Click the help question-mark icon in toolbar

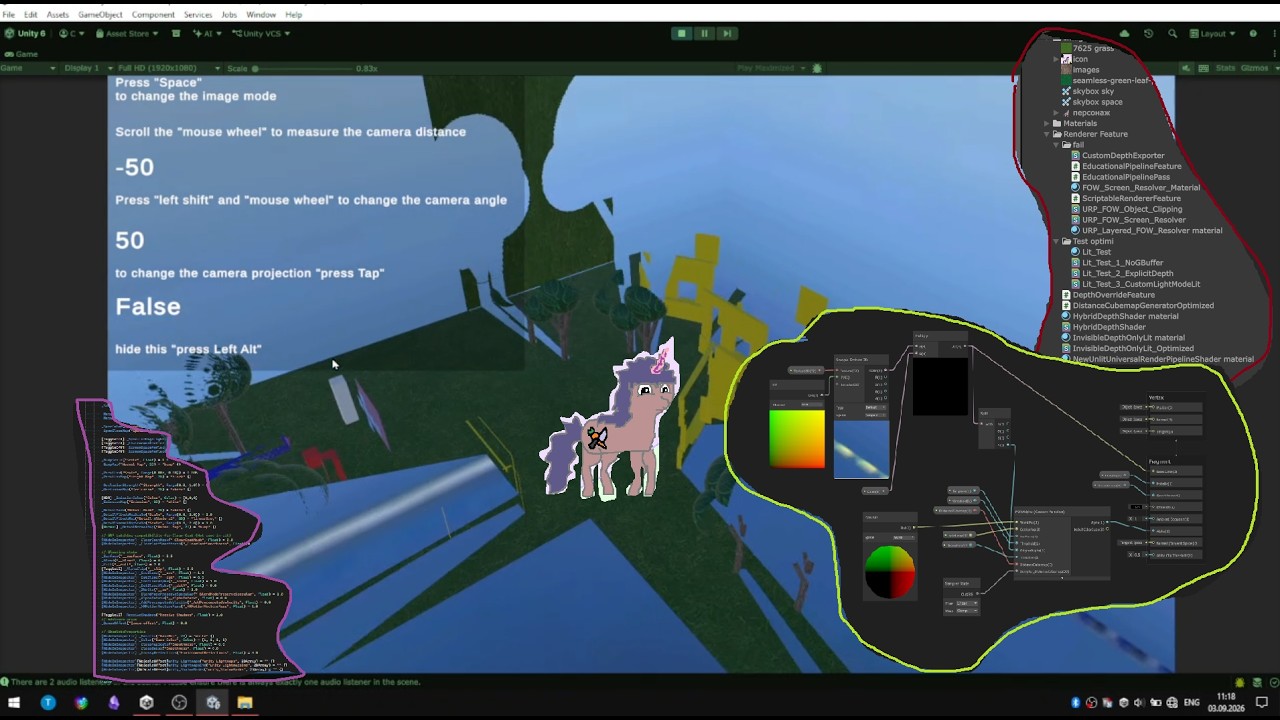coord(1253,33)
